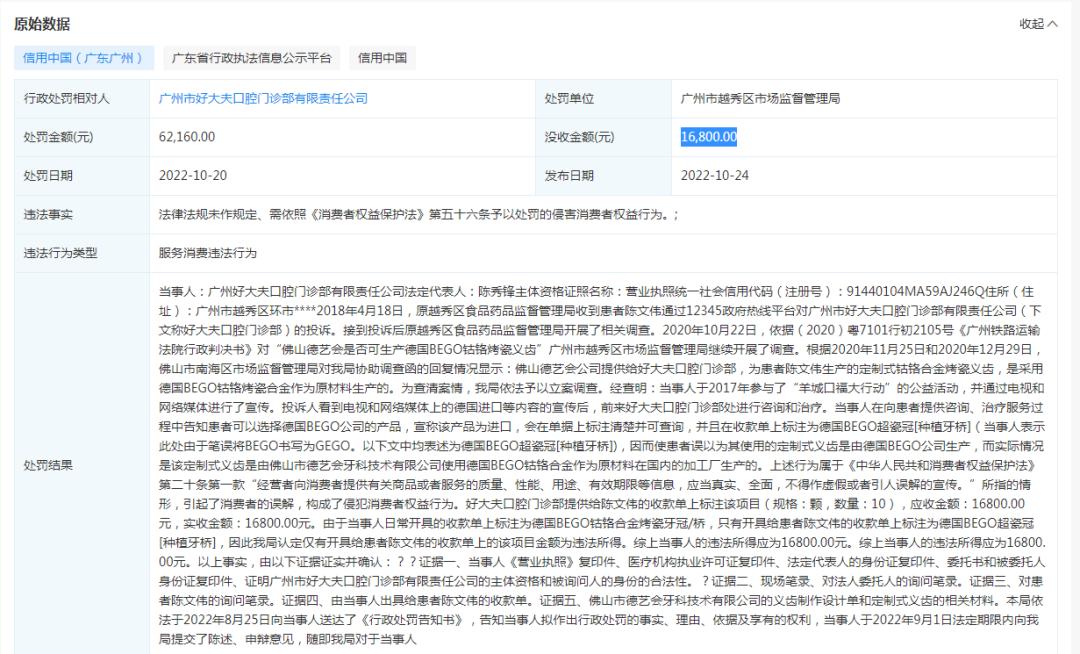1080x654 pixels.
Task: Click the 处罚结果 row label
Action: (49, 465)
